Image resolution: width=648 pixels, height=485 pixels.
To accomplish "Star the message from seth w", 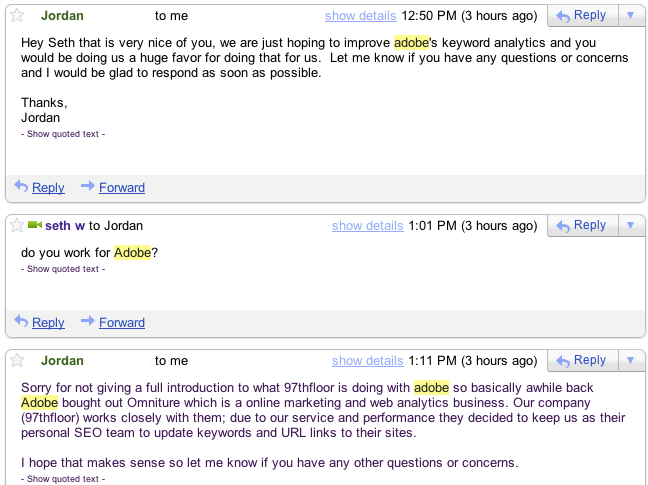I will point(16,226).
